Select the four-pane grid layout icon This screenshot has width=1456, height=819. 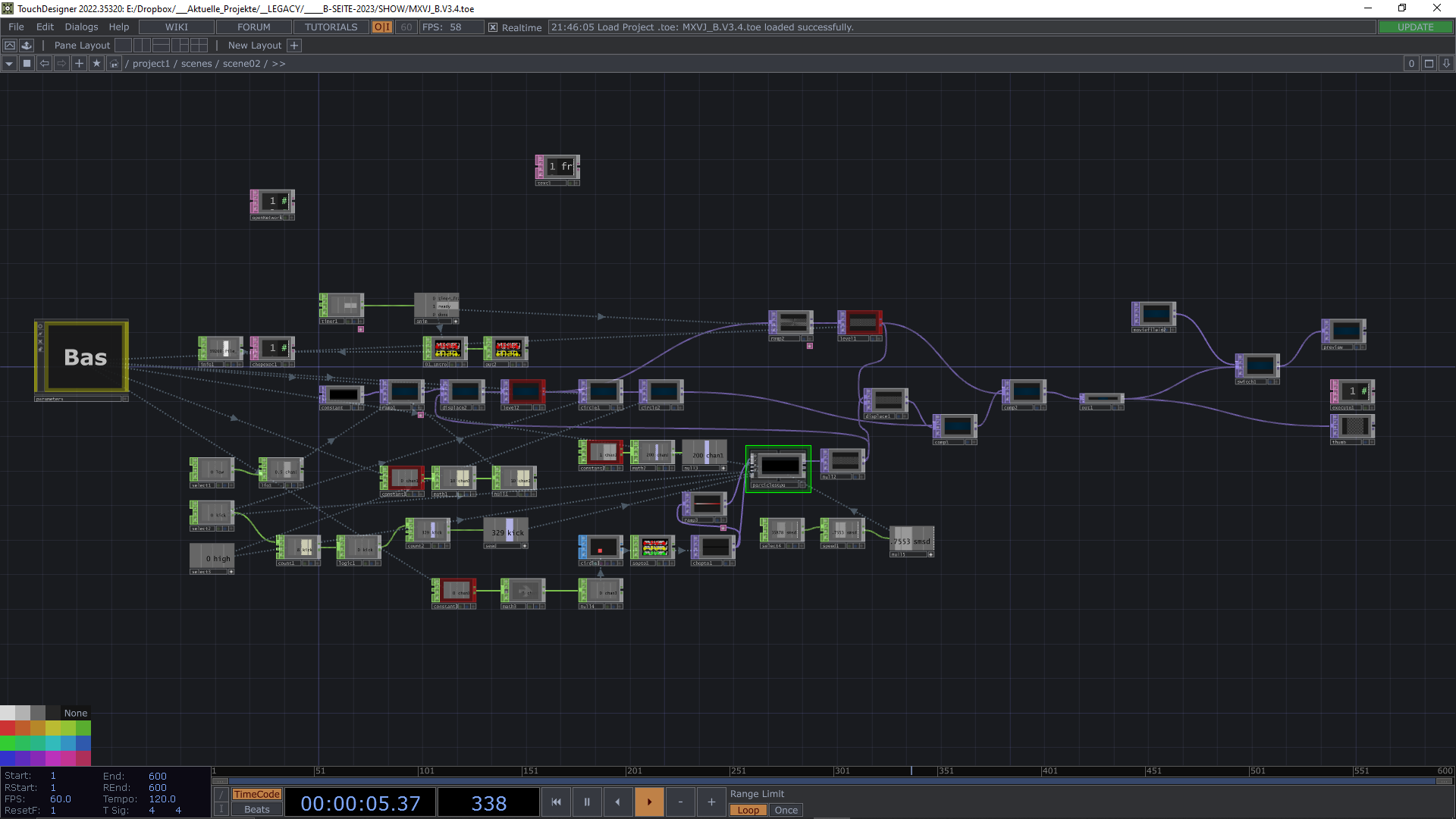[199, 45]
